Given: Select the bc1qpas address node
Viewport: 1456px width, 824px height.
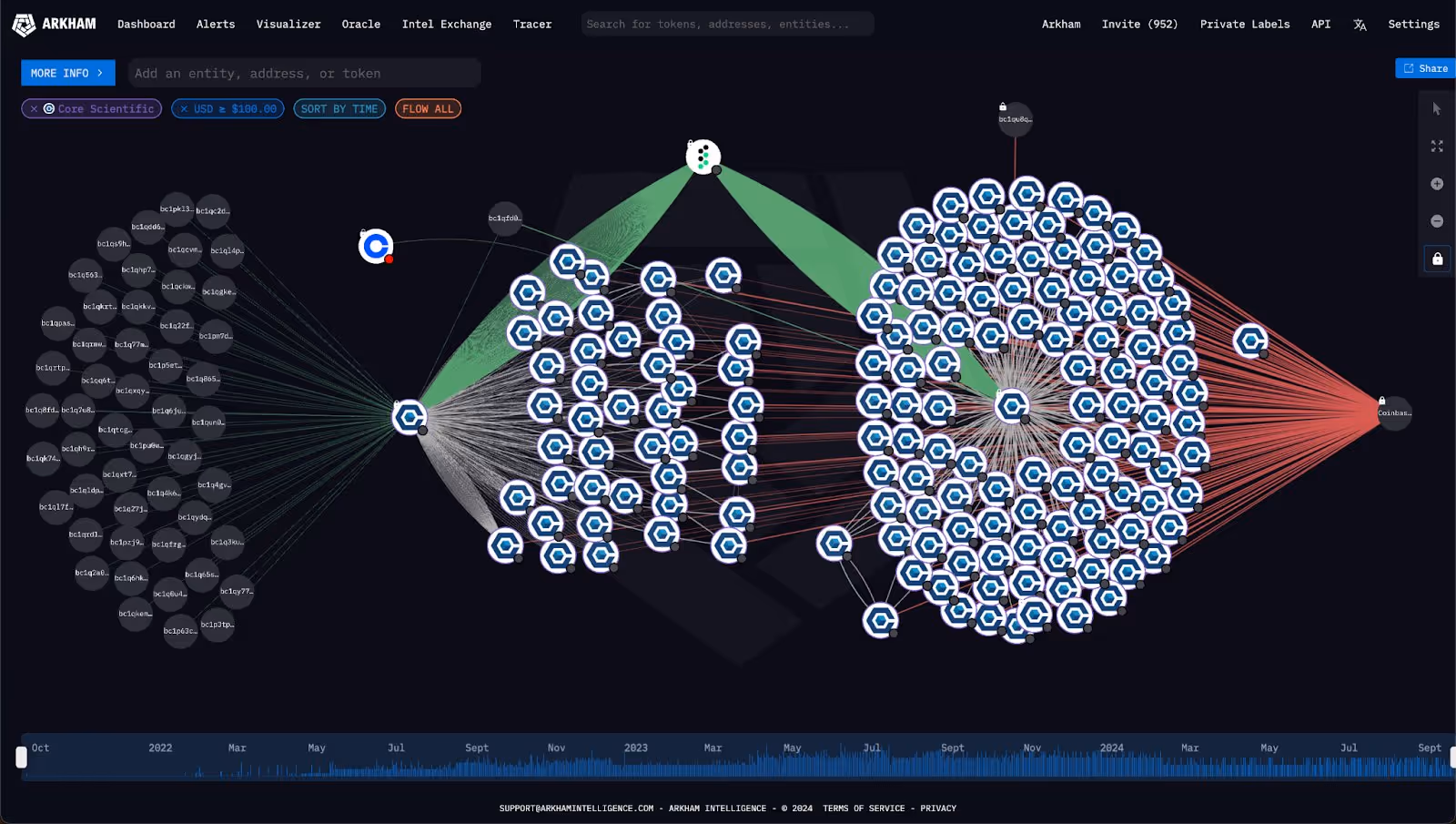Looking at the screenshot, I should (x=57, y=323).
